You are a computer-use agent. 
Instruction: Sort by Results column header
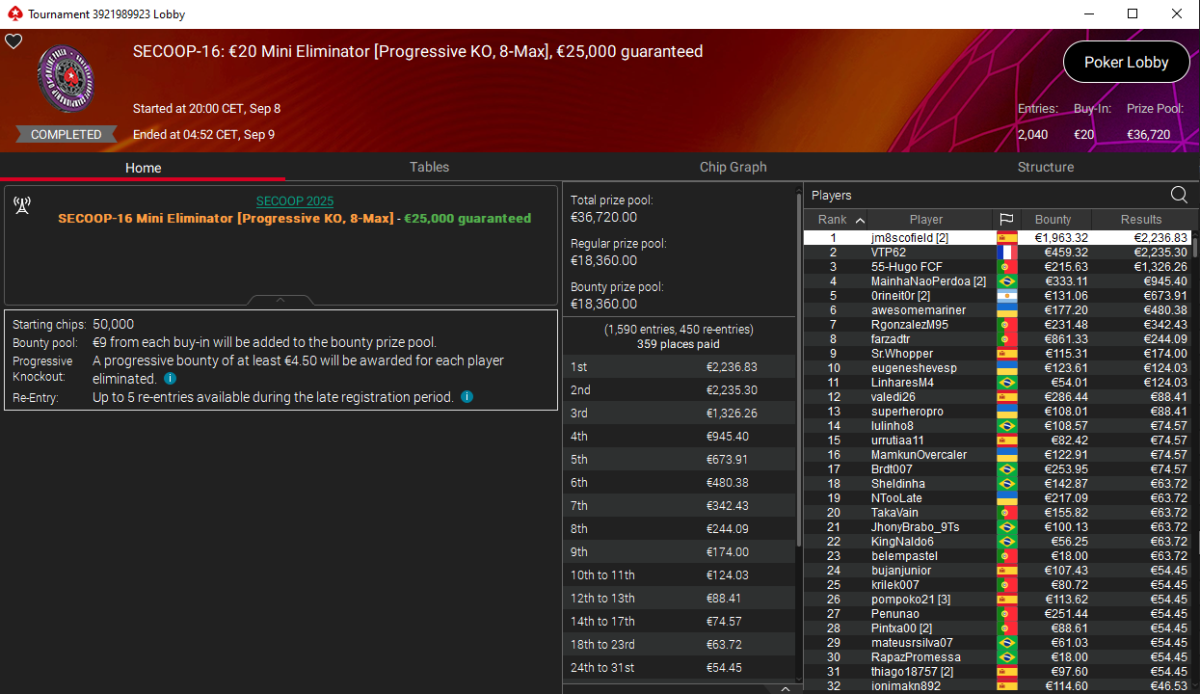[x=1141, y=219]
